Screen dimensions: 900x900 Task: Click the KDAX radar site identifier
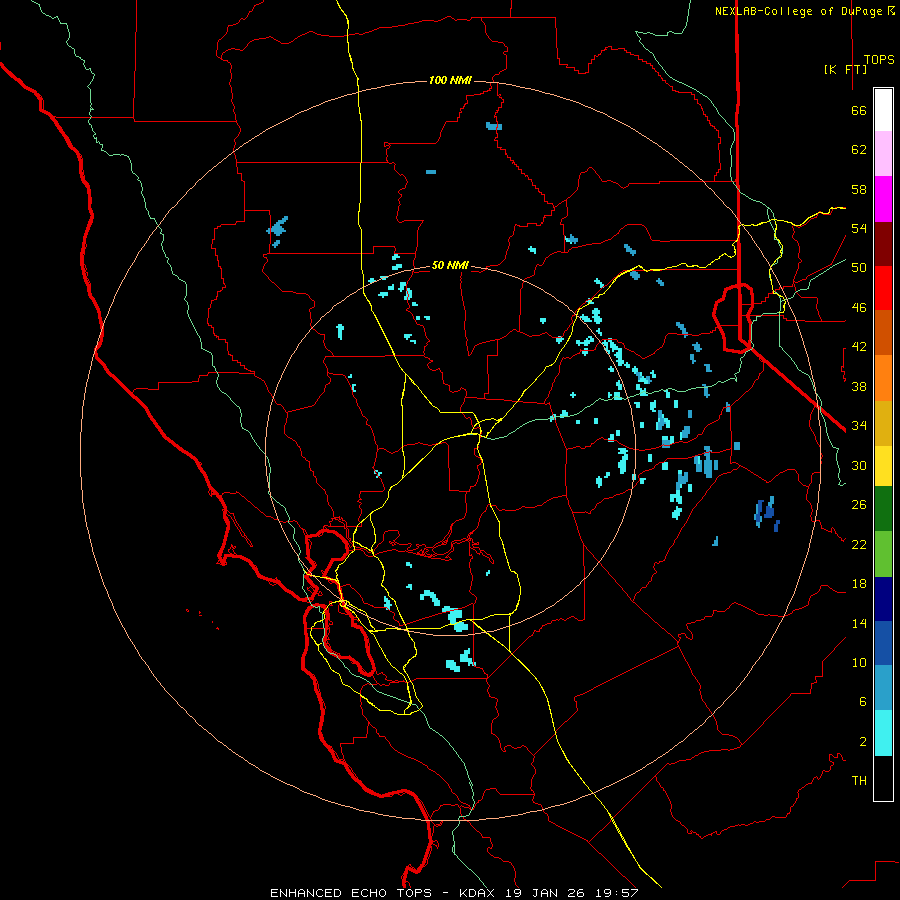click(x=478, y=893)
